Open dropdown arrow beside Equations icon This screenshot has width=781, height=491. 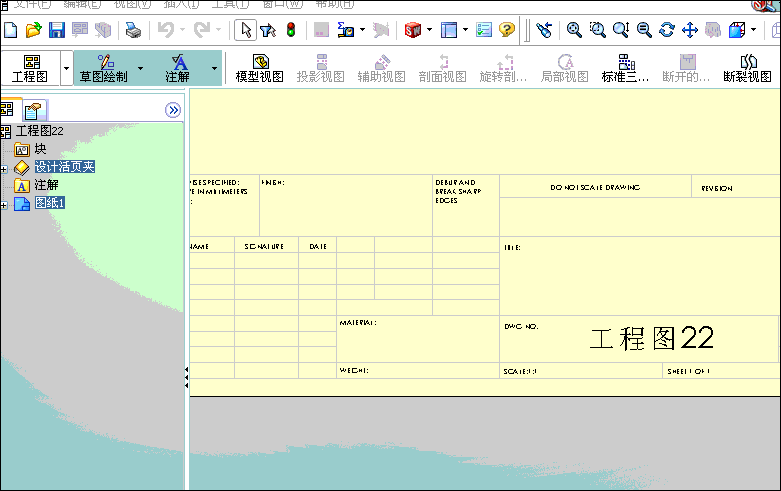point(362,29)
